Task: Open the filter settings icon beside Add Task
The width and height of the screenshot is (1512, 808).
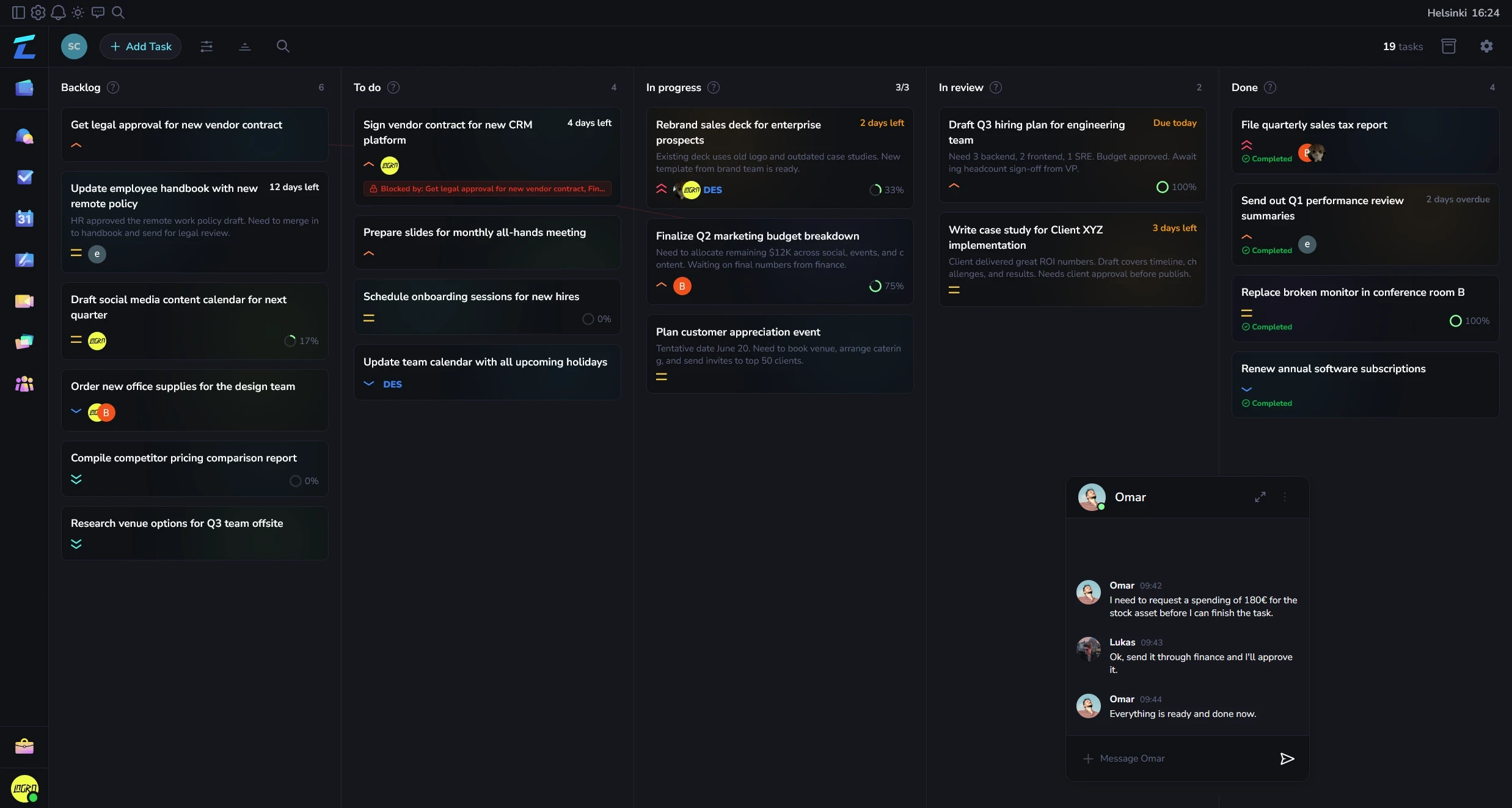Action: pos(206,46)
